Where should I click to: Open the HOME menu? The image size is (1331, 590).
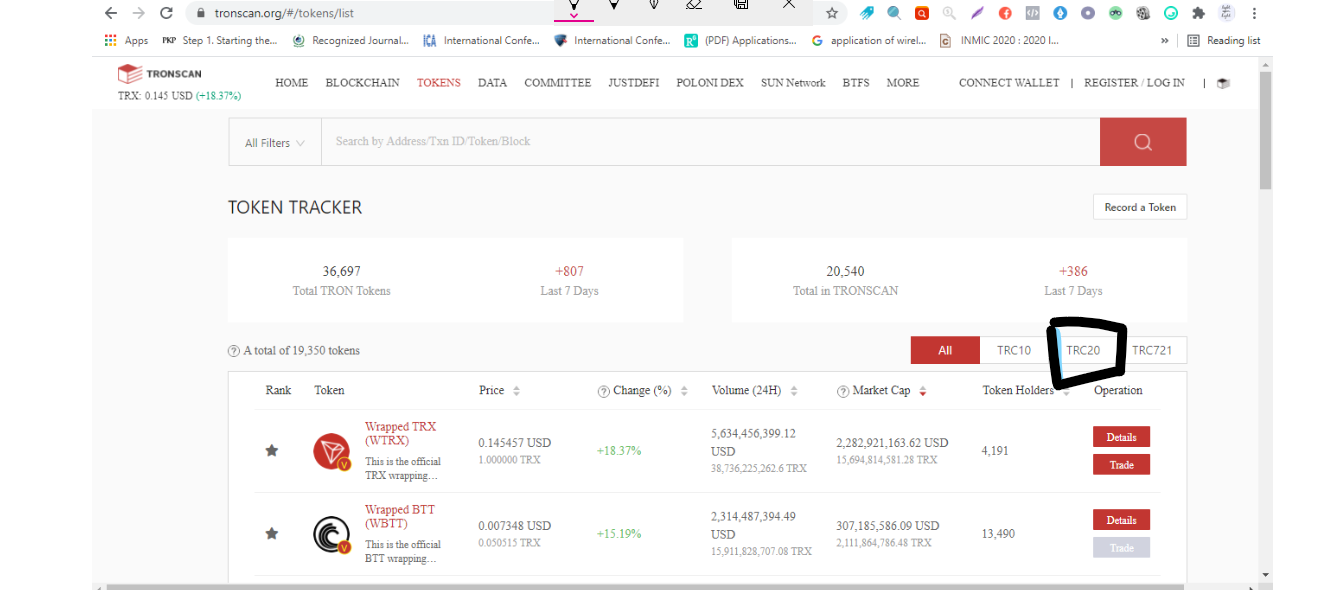point(292,83)
